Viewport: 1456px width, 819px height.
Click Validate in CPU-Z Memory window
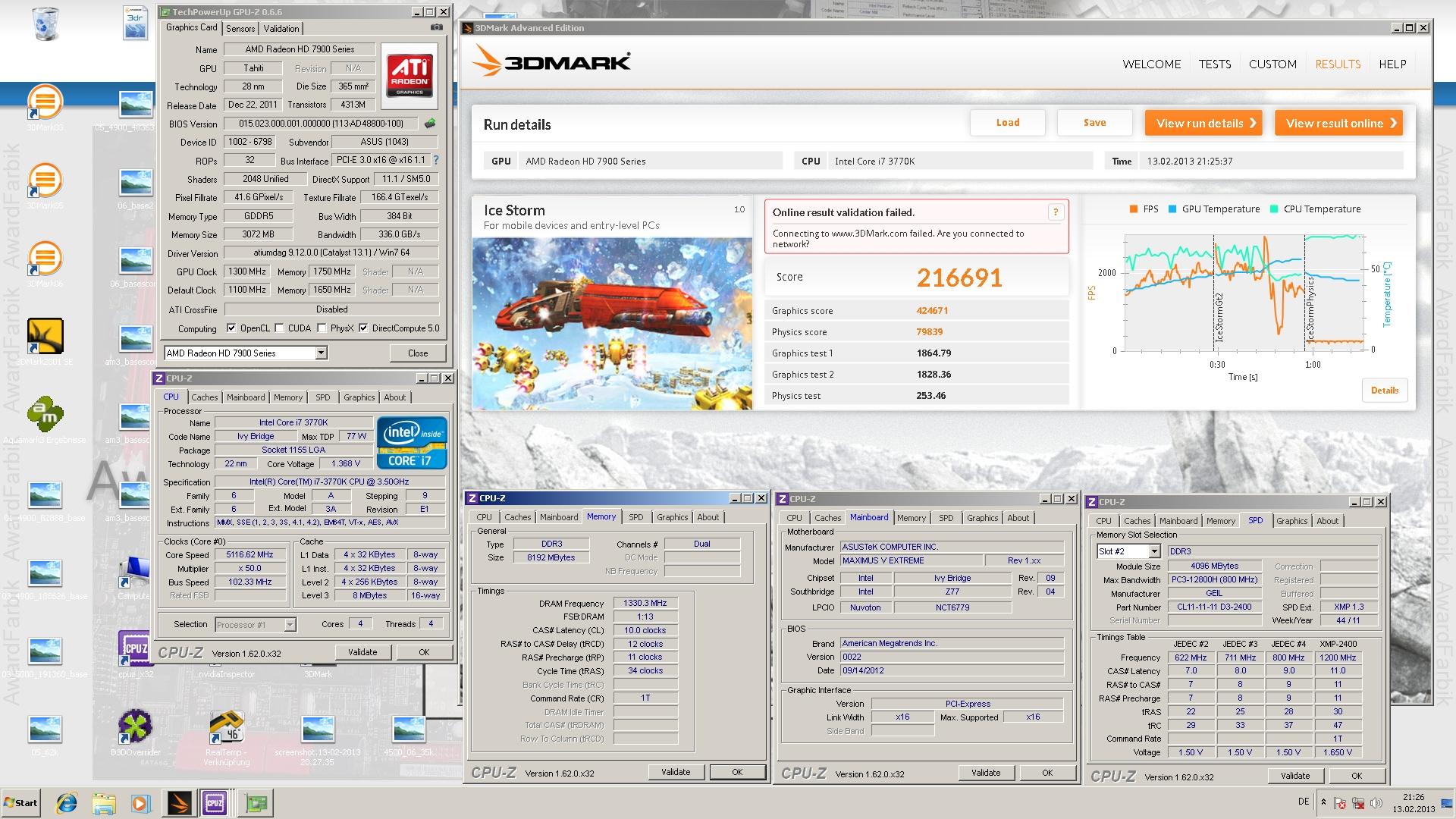coord(676,772)
